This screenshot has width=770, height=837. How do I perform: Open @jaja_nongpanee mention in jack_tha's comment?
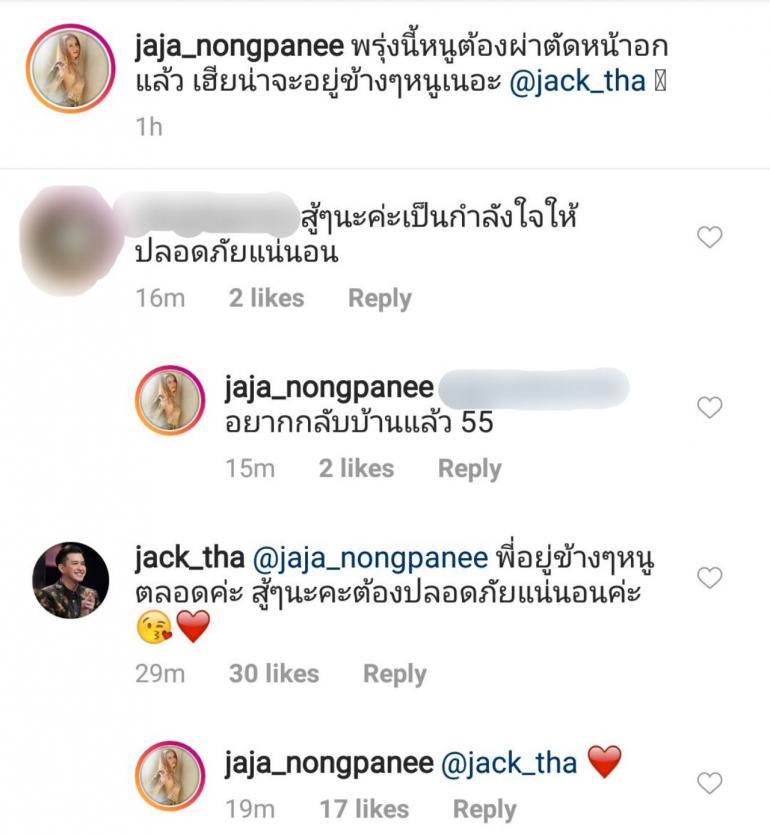pyautogui.click(x=370, y=559)
